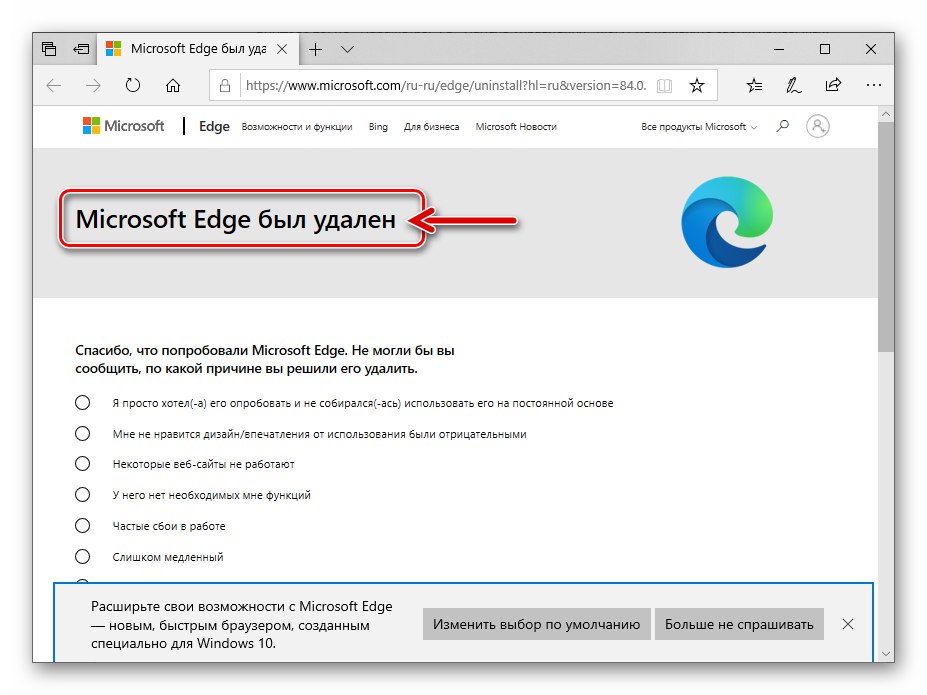Minimize the Edge browser window
This screenshot has height=695, width=927.
[779, 49]
